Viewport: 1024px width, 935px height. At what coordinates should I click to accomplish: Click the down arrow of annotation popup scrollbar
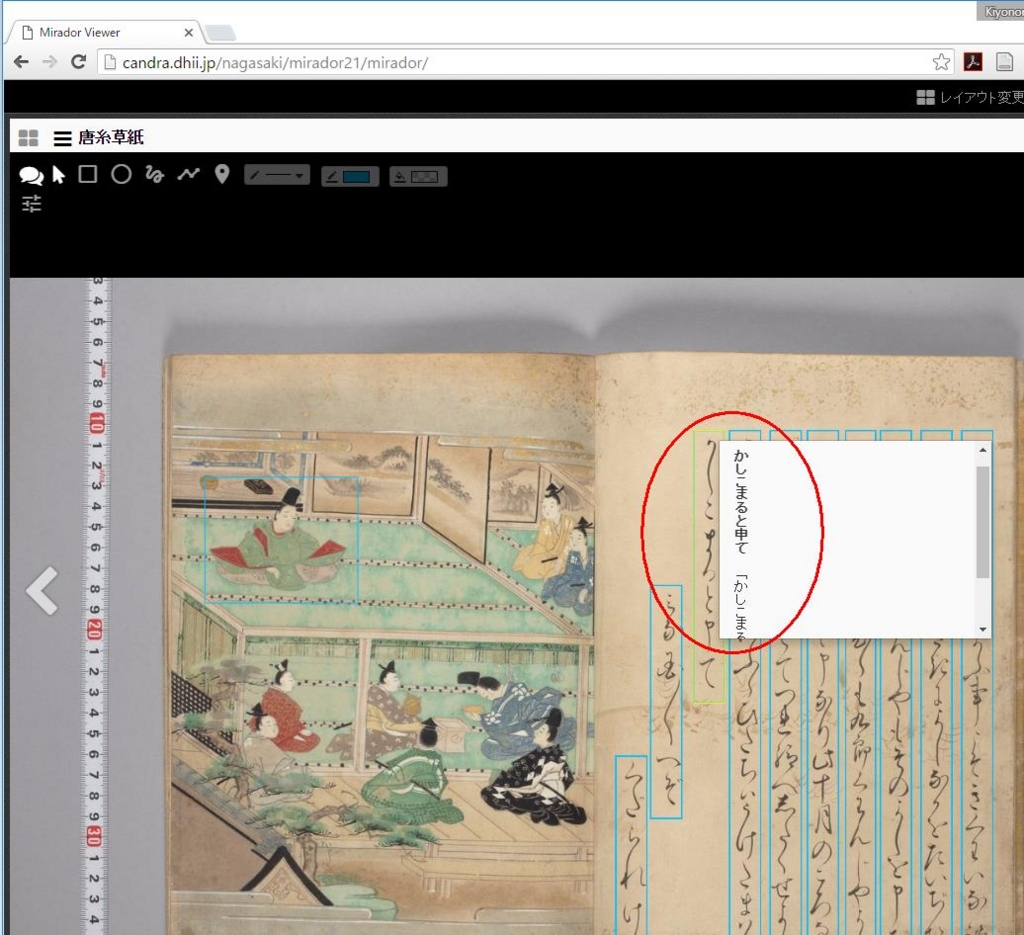[x=983, y=629]
